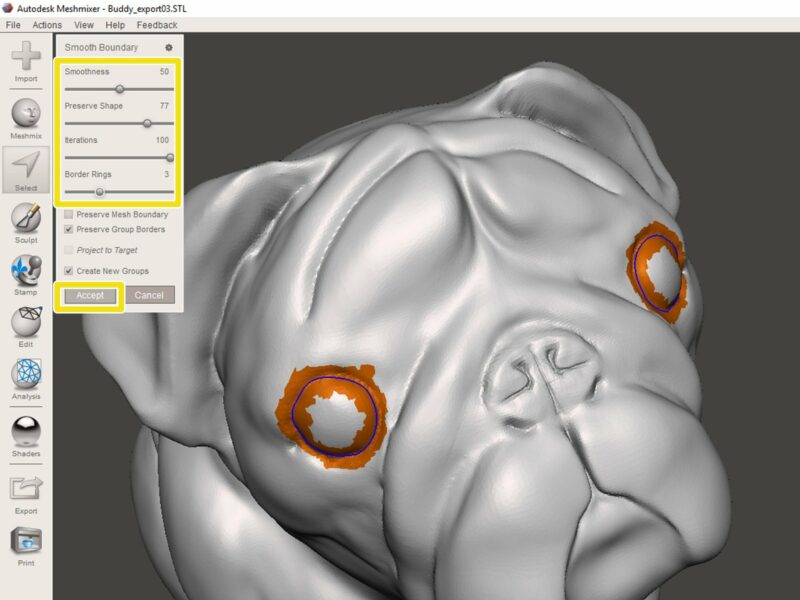The height and width of the screenshot is (600, 800).
Task: Uncheck Preserve Group Borders
Action: (68, 229)
